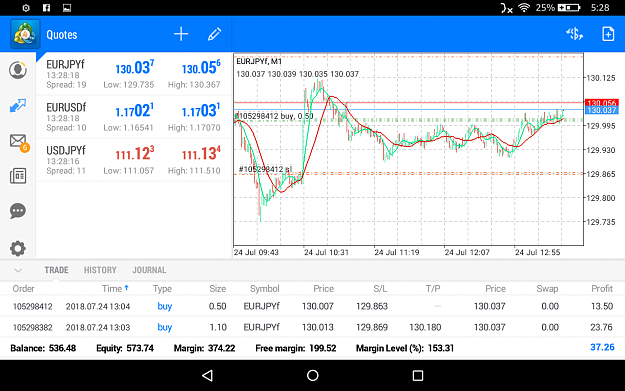This screenshot has height=391, width=625.
Task: Click the Balance 536.48 text
Action: 43,348
